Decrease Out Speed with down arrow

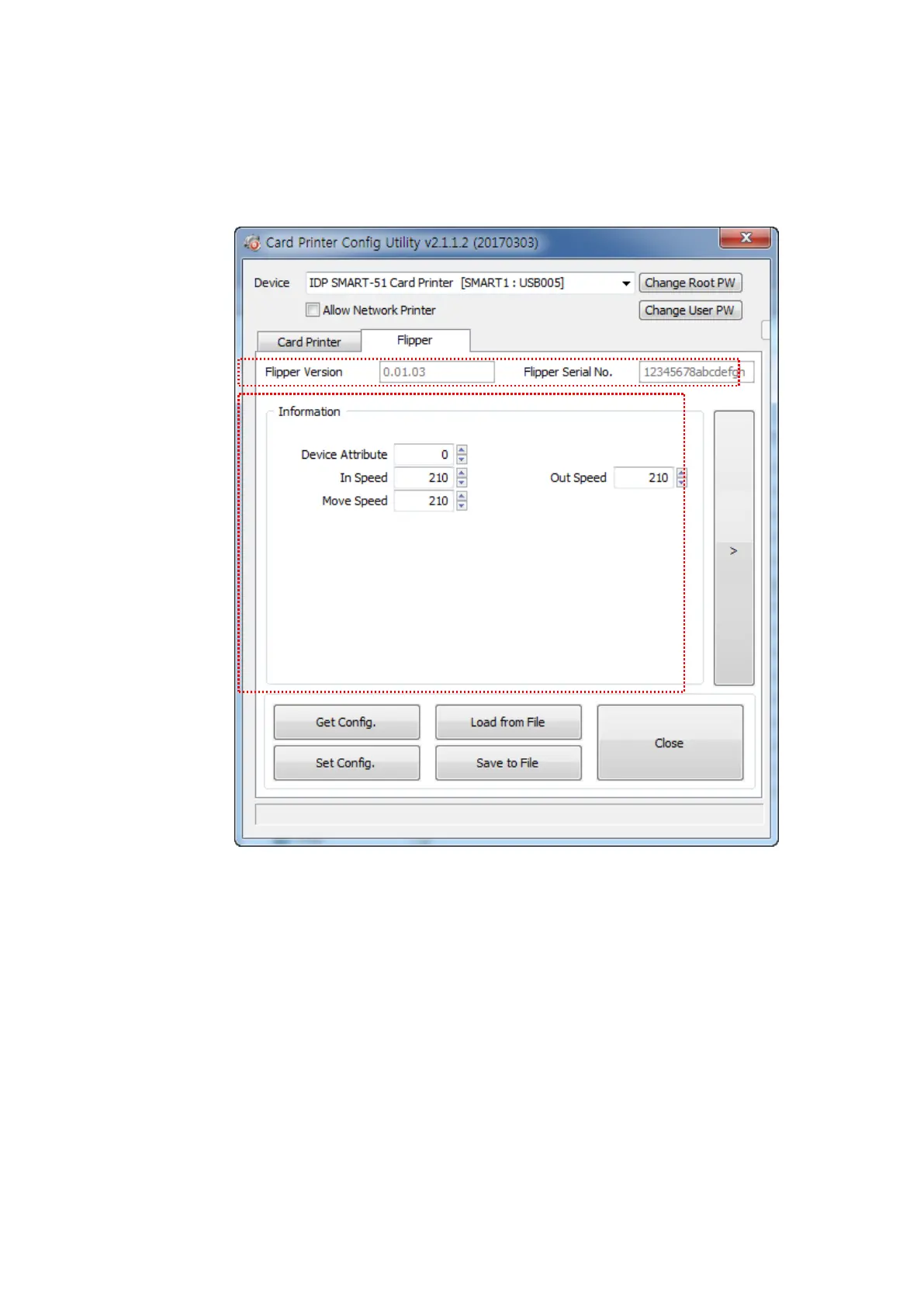(681, 483)
